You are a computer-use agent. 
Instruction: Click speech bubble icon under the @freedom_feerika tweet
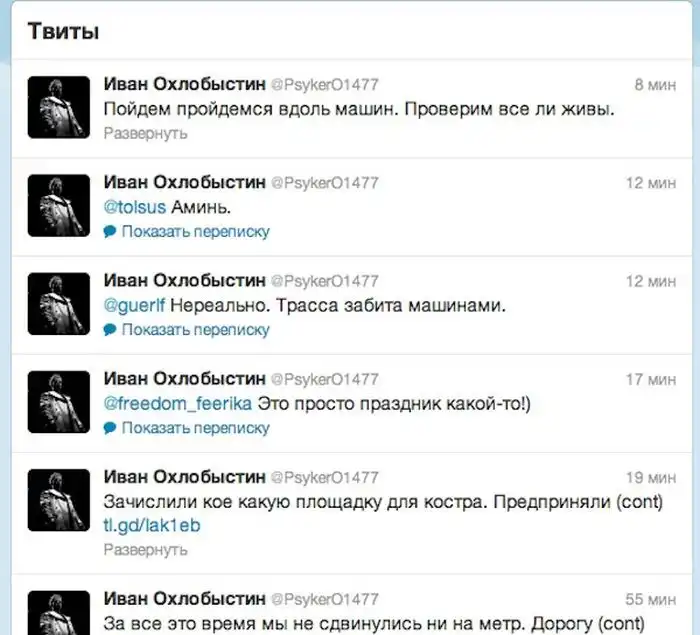(110, 428)
